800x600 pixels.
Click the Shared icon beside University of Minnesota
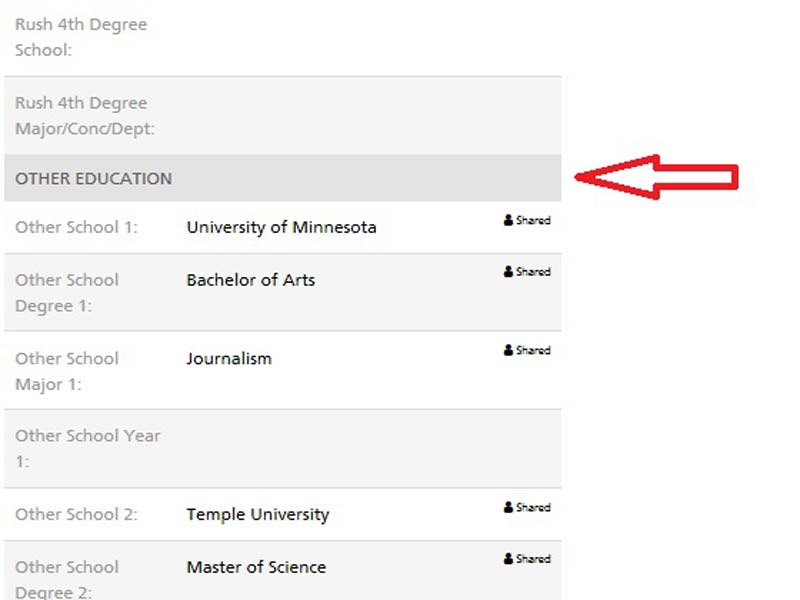(x=527, y=220)
